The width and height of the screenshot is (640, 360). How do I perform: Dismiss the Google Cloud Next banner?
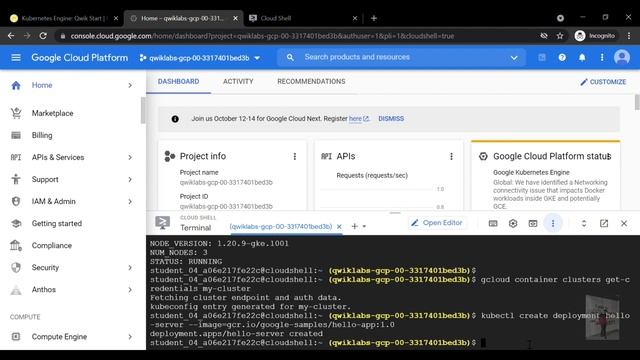click(x=391, y=119)
